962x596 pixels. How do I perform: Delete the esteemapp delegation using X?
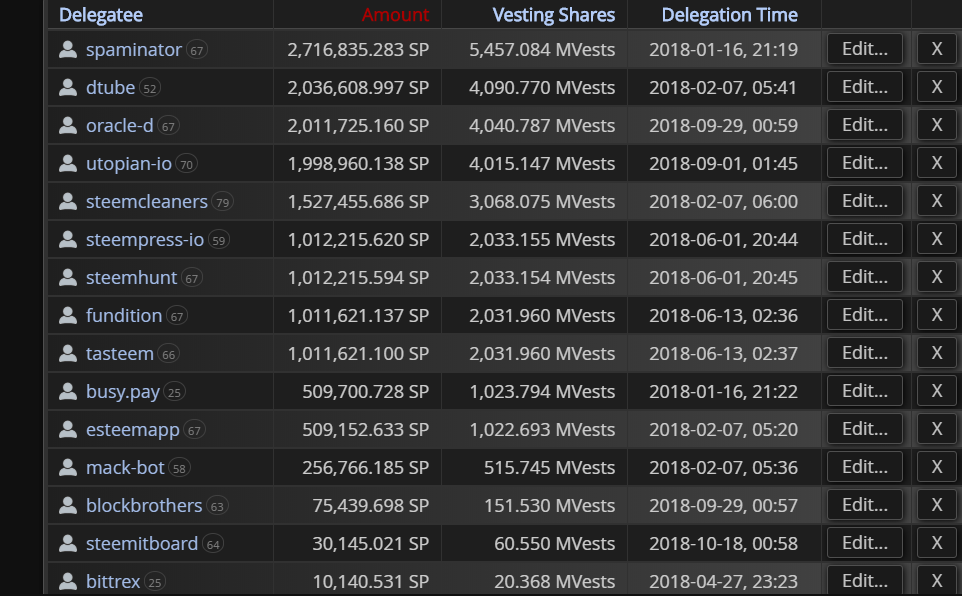[936, 429]
